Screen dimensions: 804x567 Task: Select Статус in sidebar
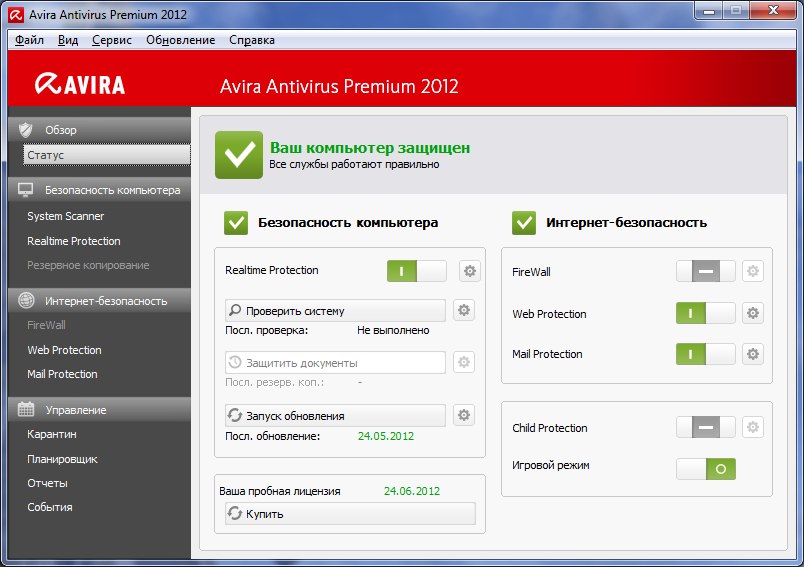tap(107, 155)
